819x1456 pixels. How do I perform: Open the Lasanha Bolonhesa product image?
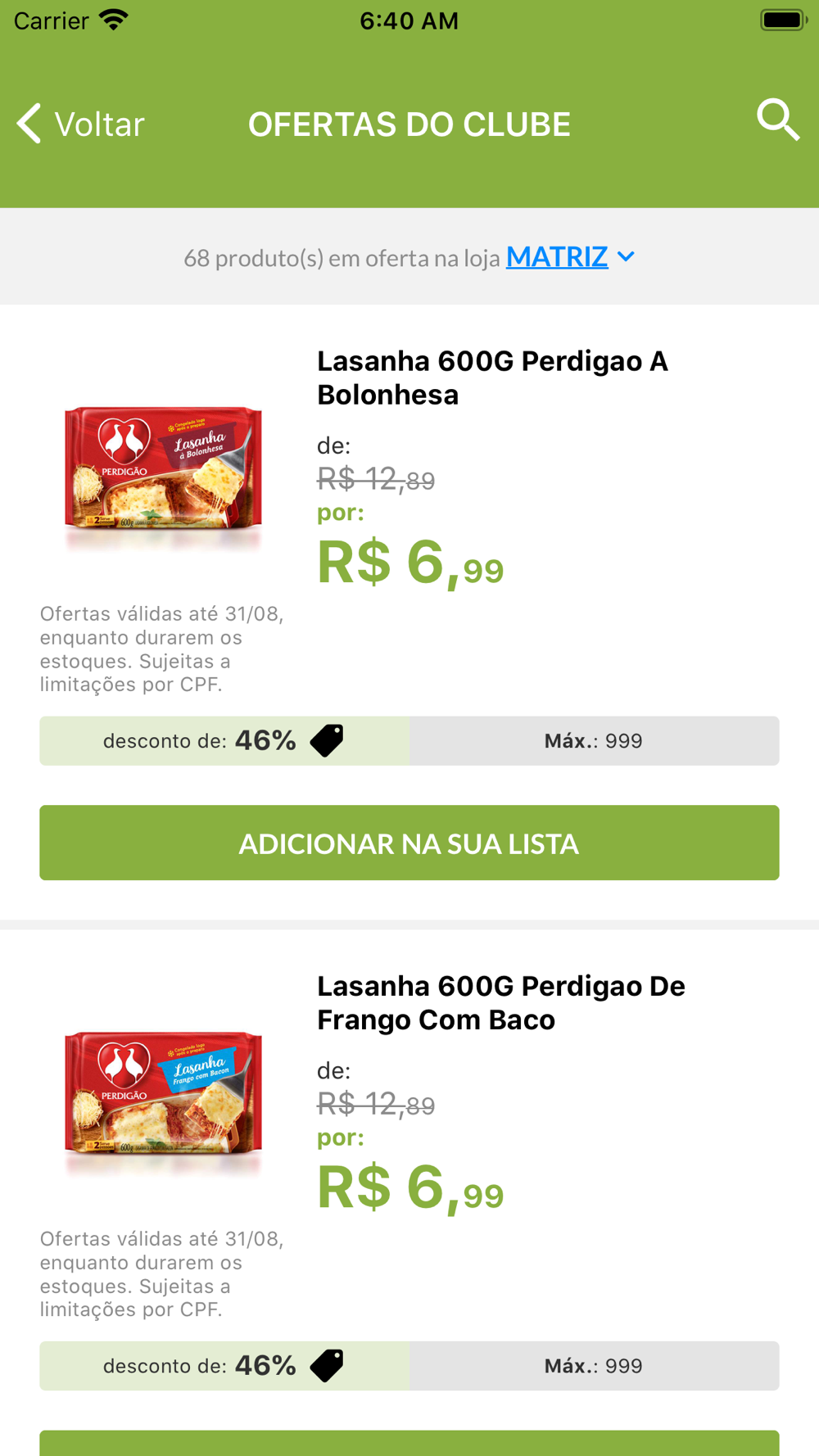click(164, 469)
